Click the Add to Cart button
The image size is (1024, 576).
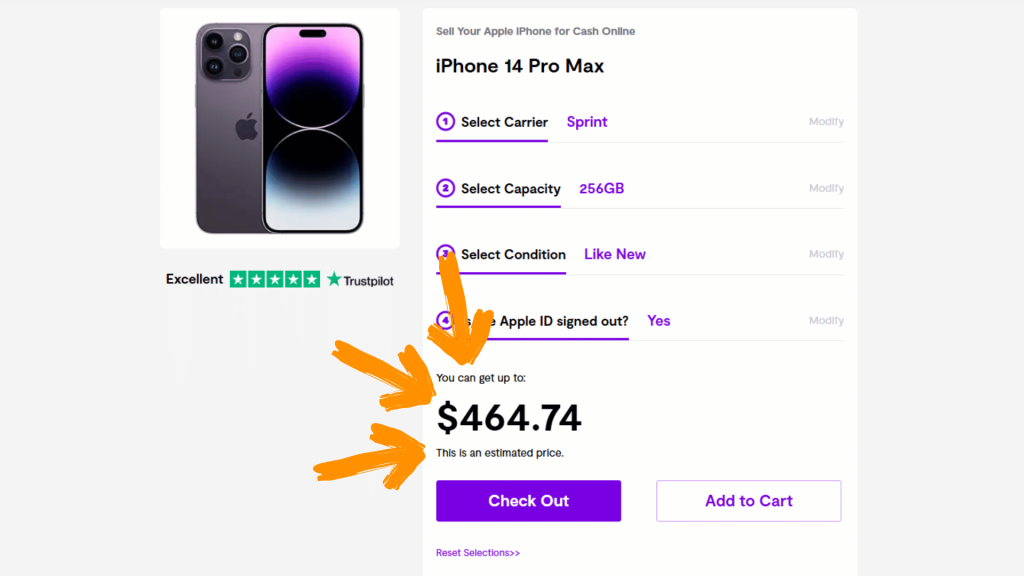(x=748, y=501)
